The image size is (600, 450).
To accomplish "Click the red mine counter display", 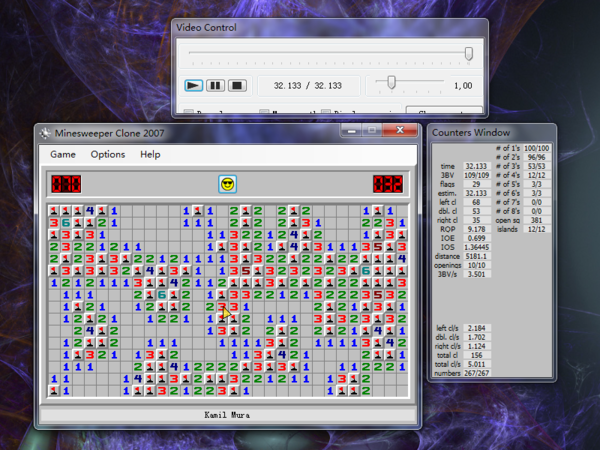I will (67, 184).
